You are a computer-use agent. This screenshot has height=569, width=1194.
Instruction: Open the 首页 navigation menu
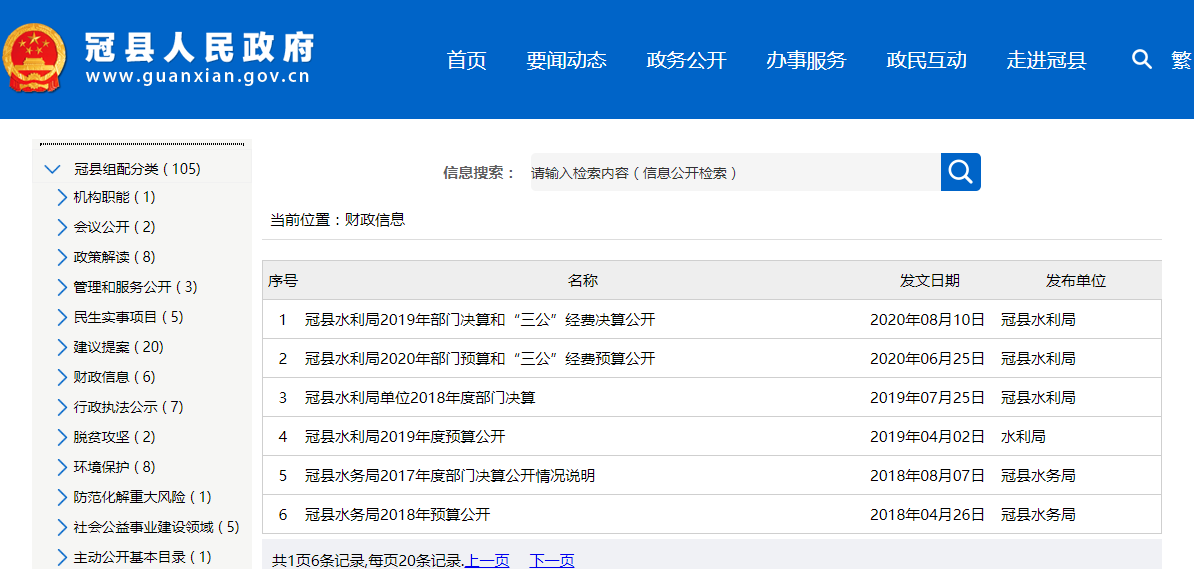click(466, 60)
